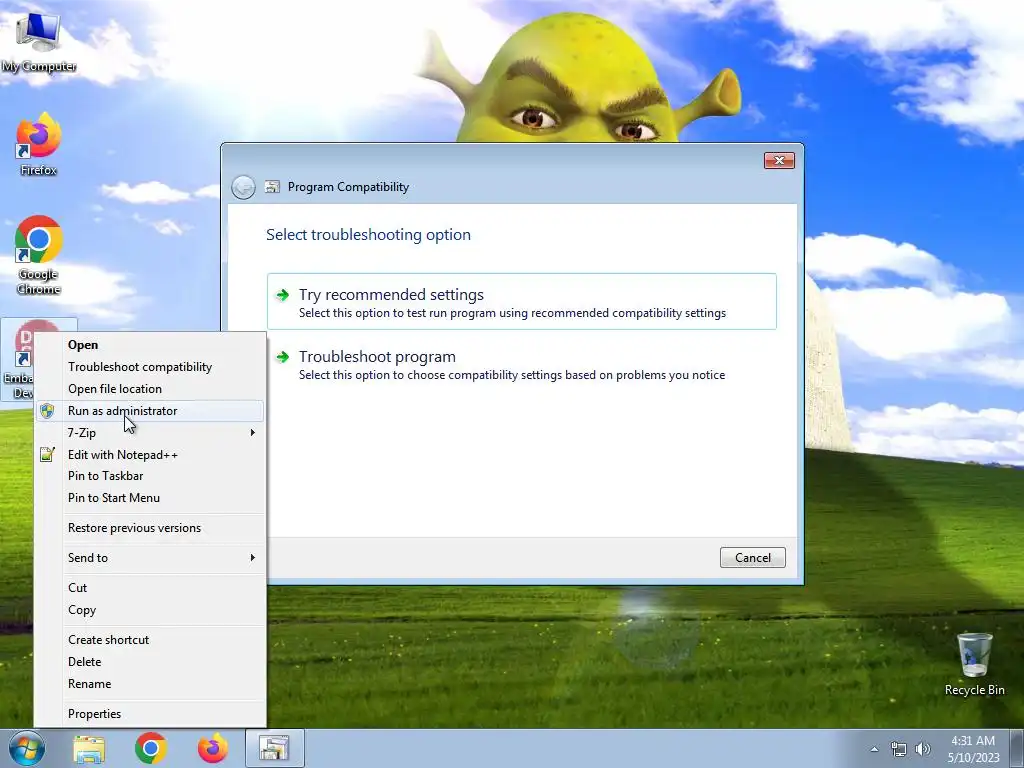Click Troubleshoot program option
Image resolution: width=1024 pixels, height=768 pixels.
click(x=522, y=364)
